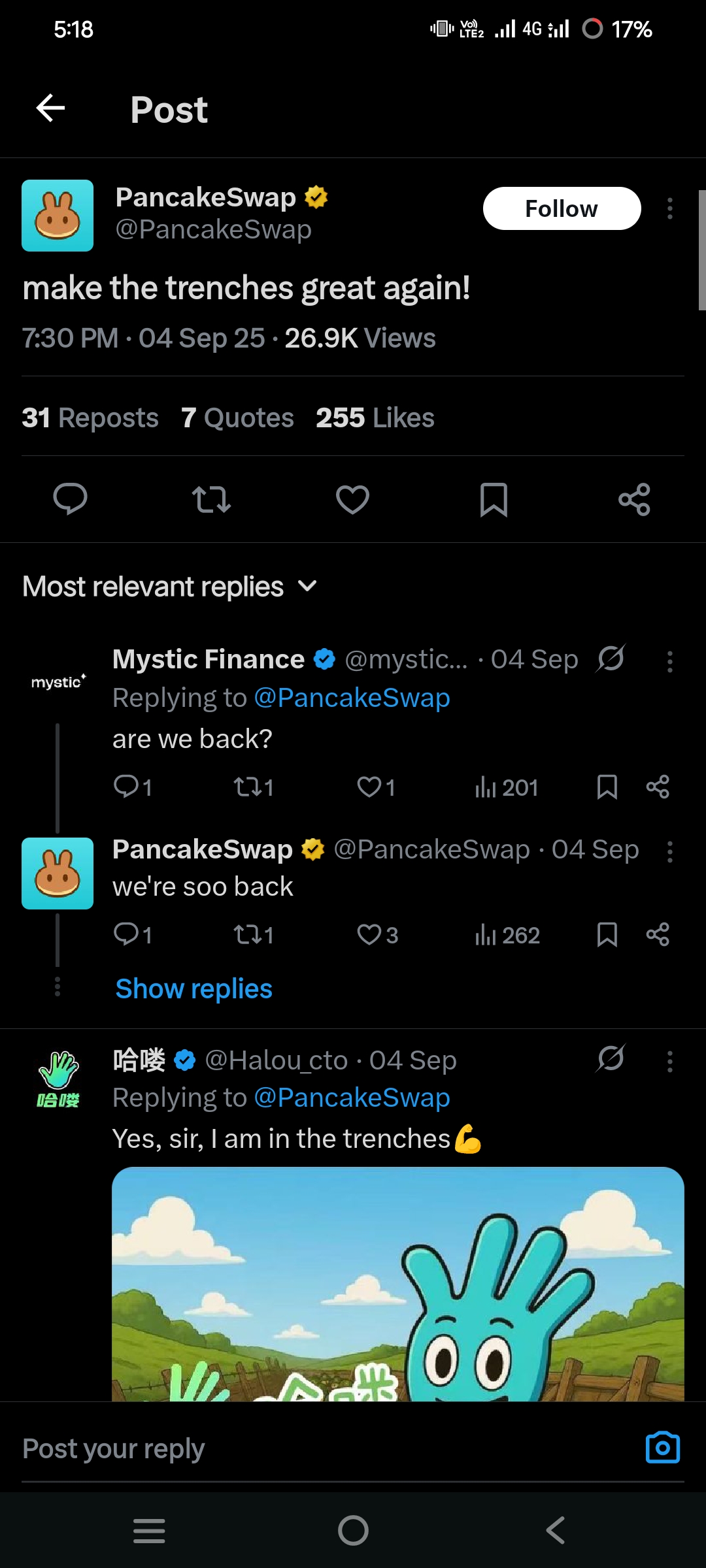Repost the main PancakeSwap post
The height and width of the screenshot is (1568, 706).
(x=211, y=500)
